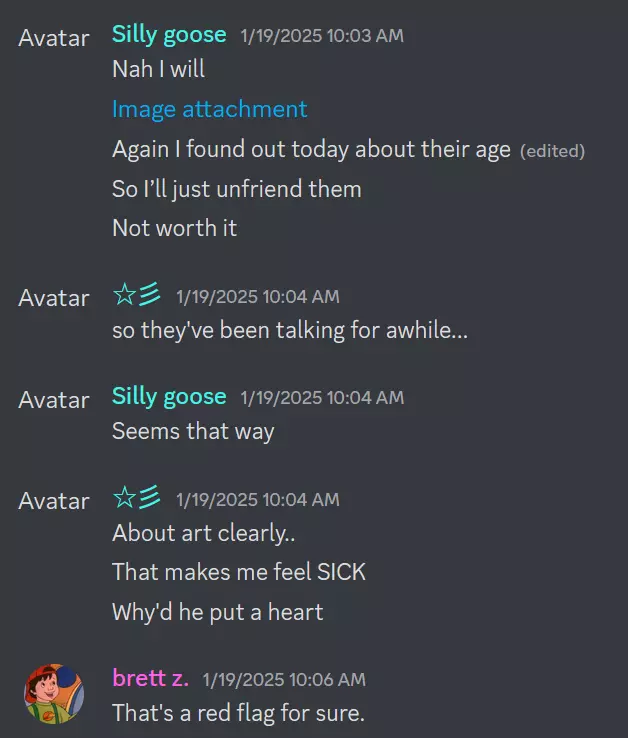Click the star username above "About art clearly.."

136,497
